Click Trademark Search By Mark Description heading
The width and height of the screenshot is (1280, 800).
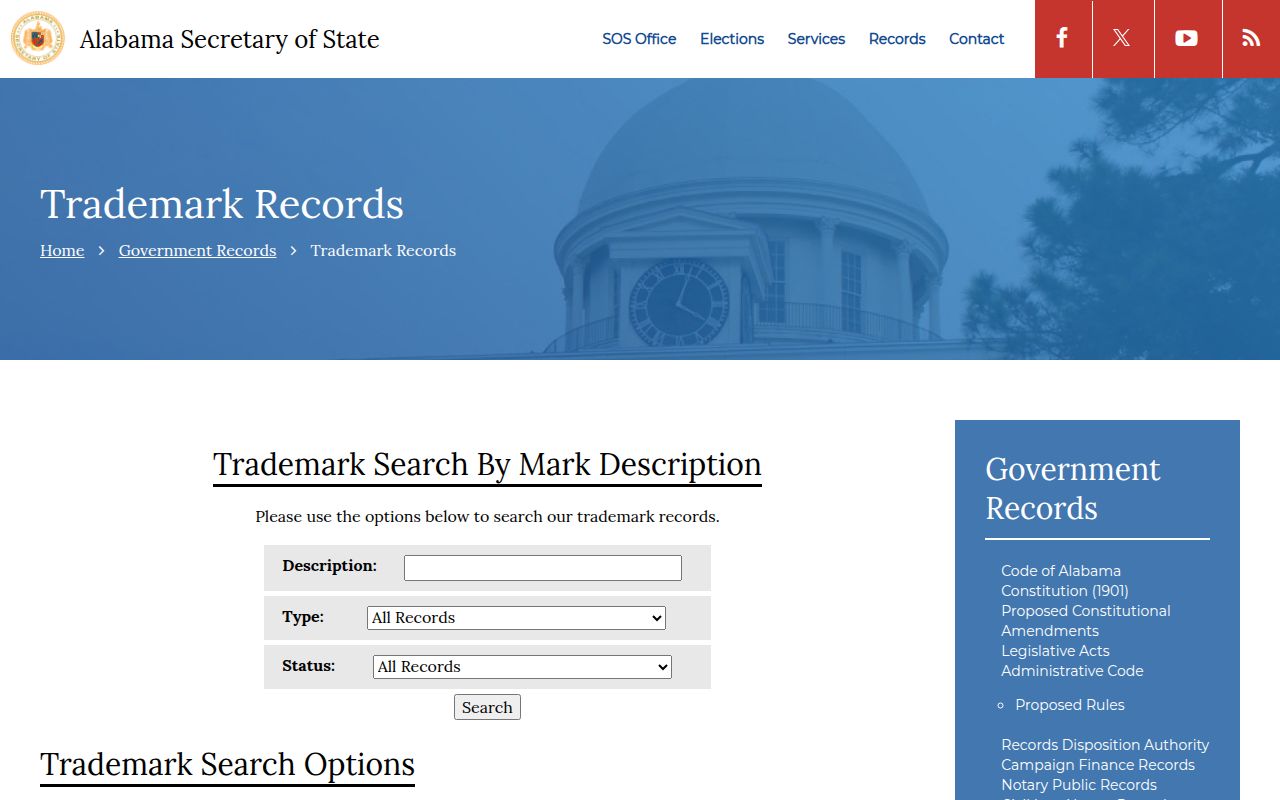(487, 465)
